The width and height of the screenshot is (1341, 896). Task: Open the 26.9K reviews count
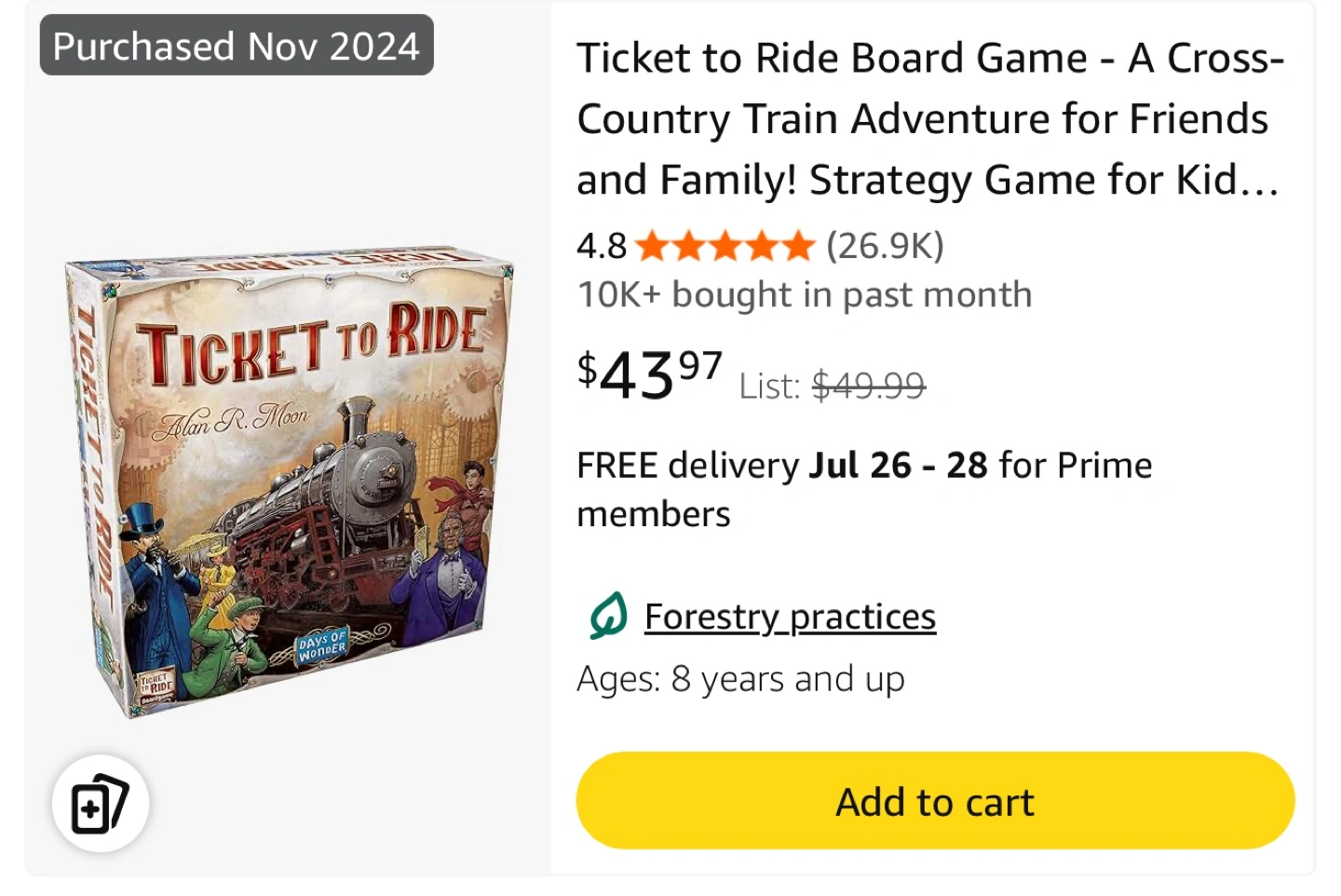point(885,246)
